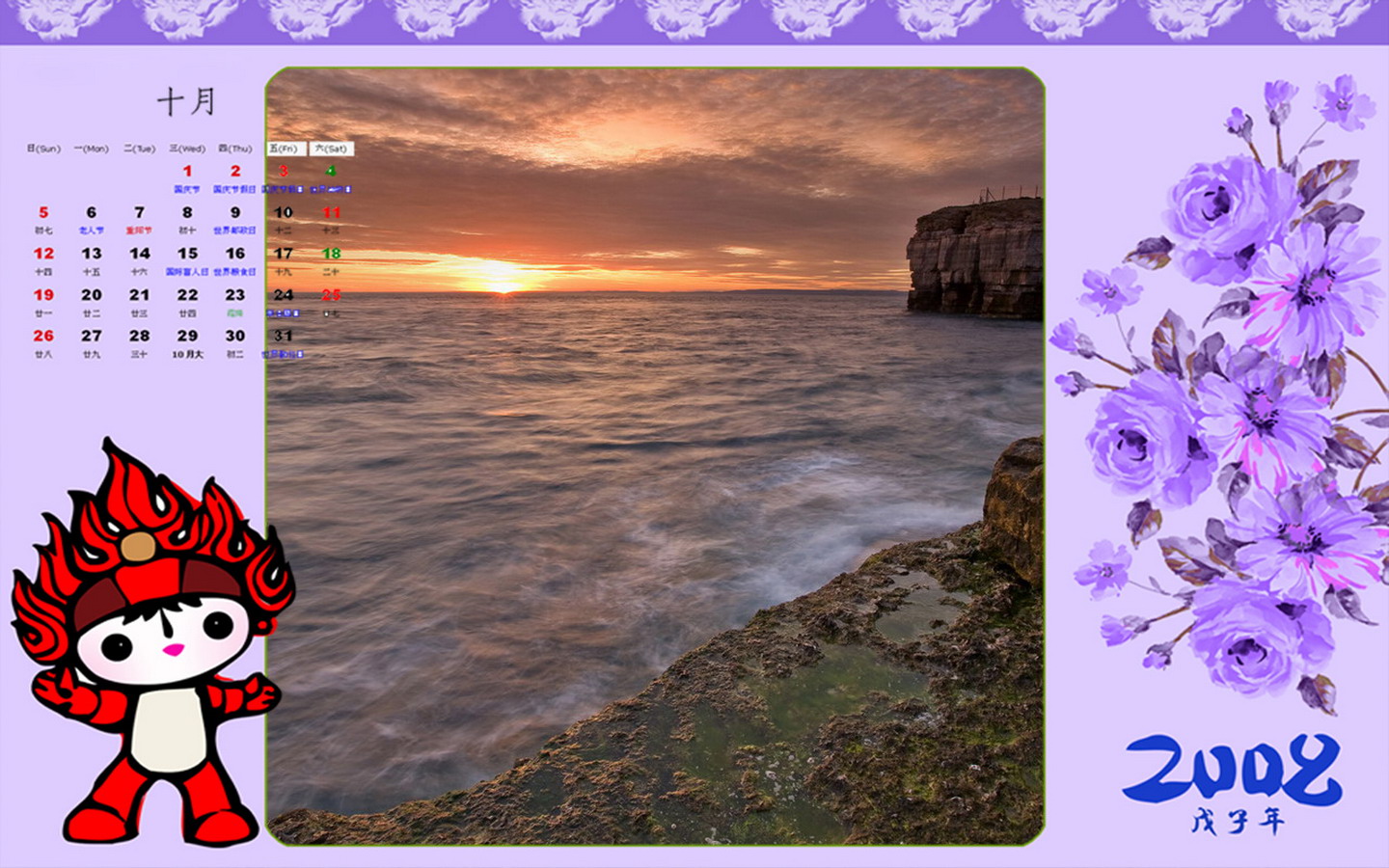Select the 日(Sun) weekday header
This screenshot has height=868, width=1389.
pyautogui.click(x=43, y=149)
